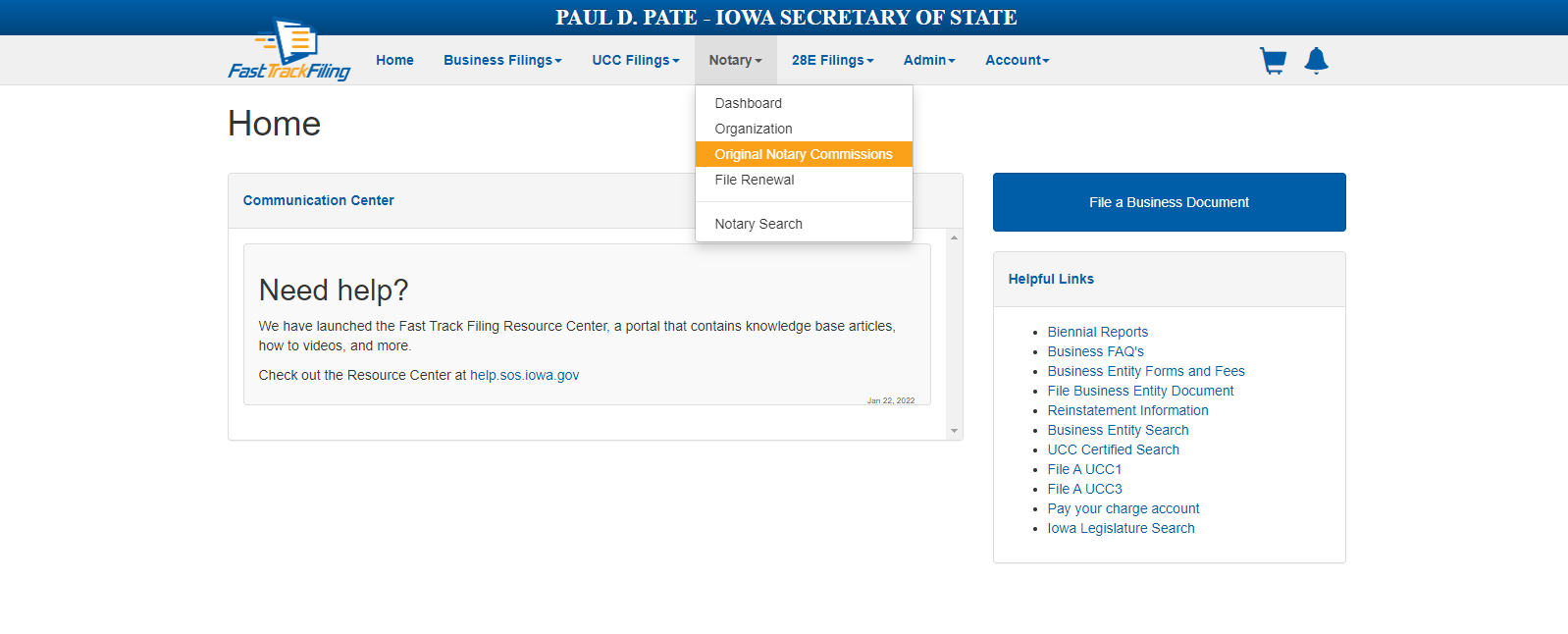This screenshot has height=634, width=1568.
Task: Click the Communication Center heading
Action: click(x=318, y=200)
